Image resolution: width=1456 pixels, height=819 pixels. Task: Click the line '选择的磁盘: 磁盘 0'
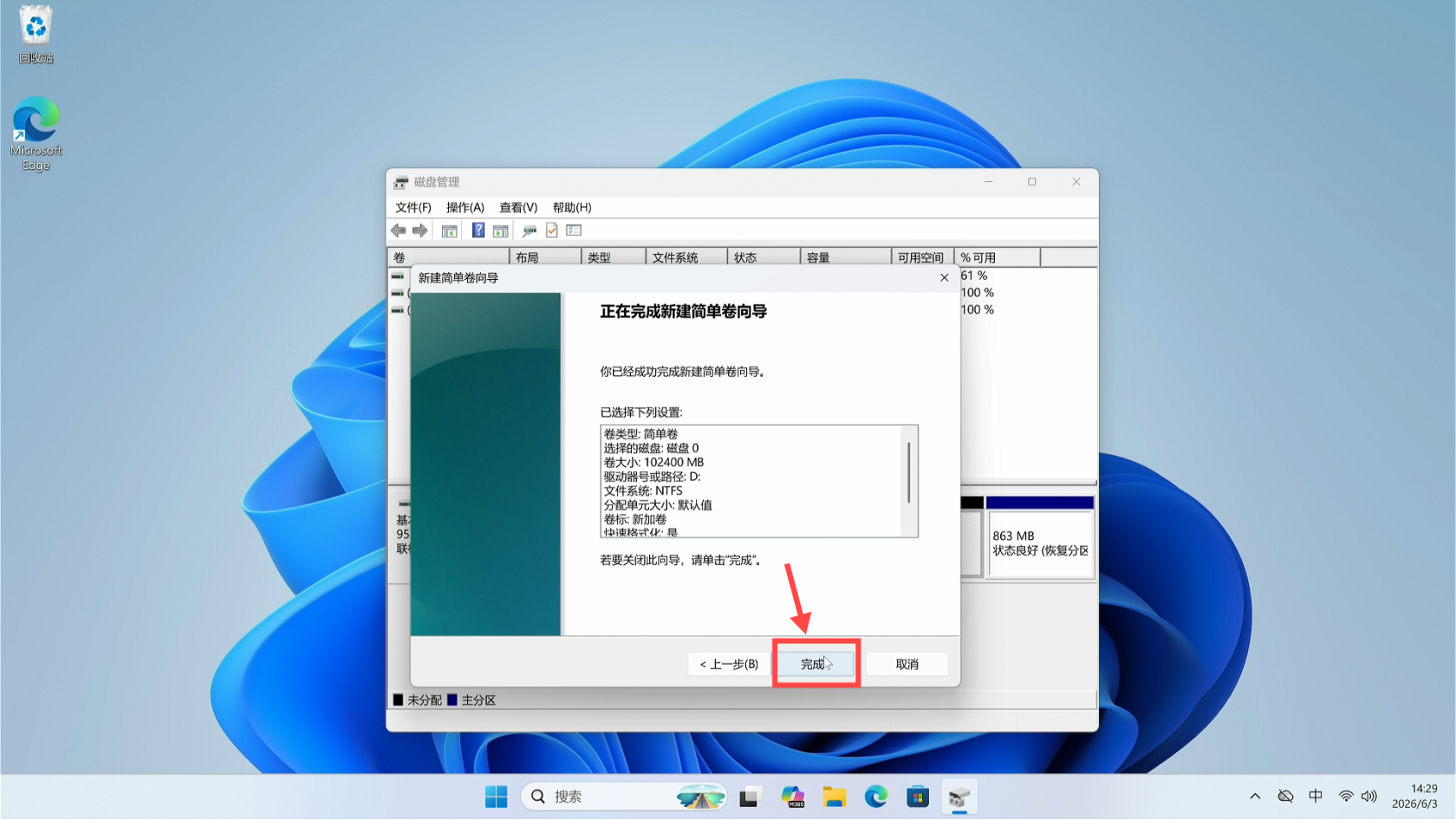(x=652, y=448)
